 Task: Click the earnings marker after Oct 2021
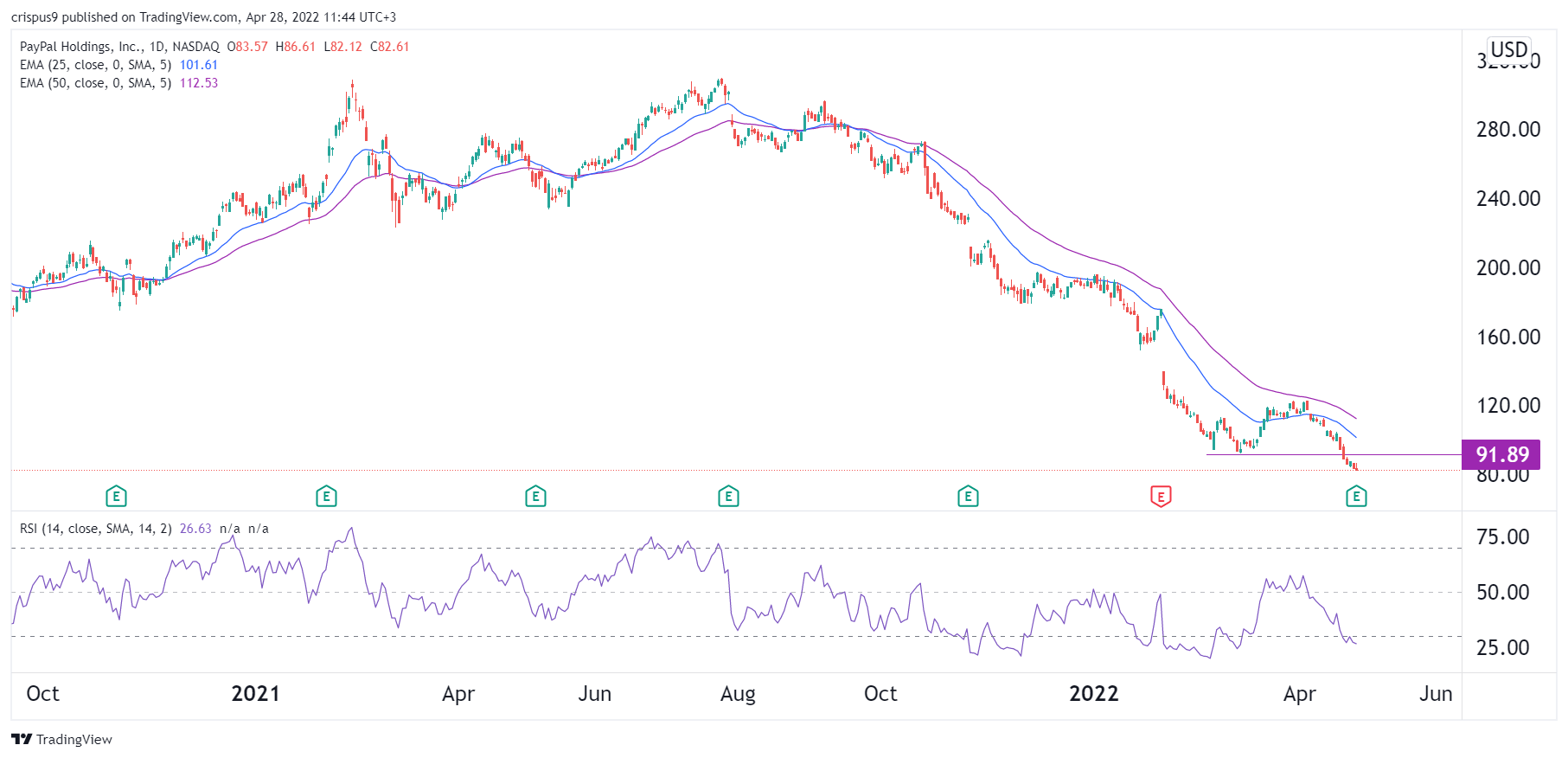click(x=968, y=497)
